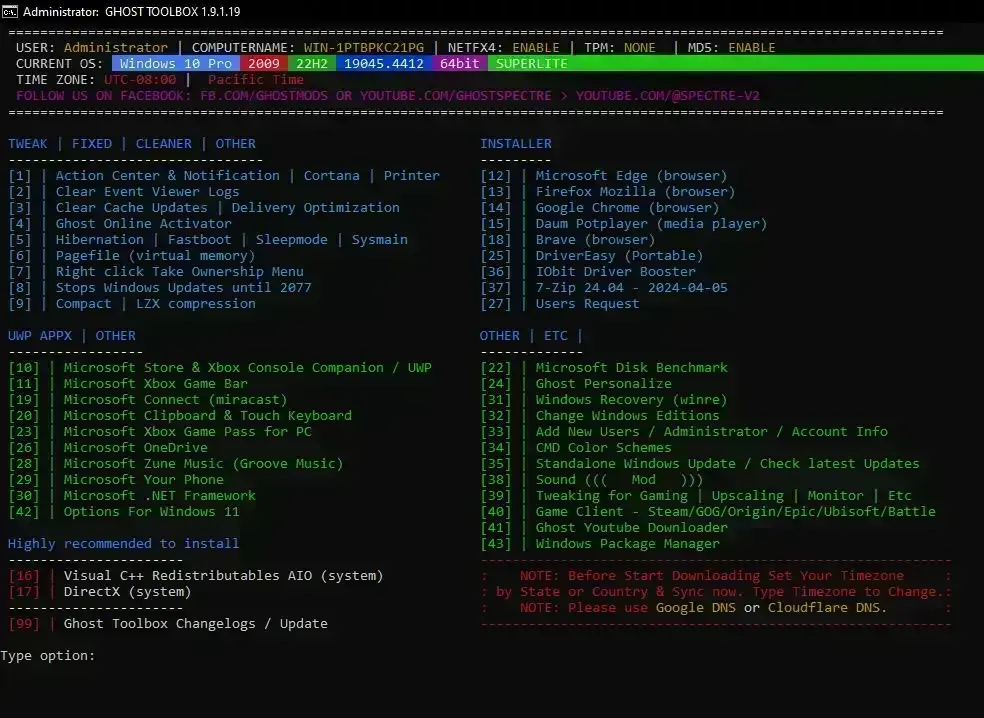
Task: Click 'Microsoft Edge (browser)' installer entry
Action: 604,176
